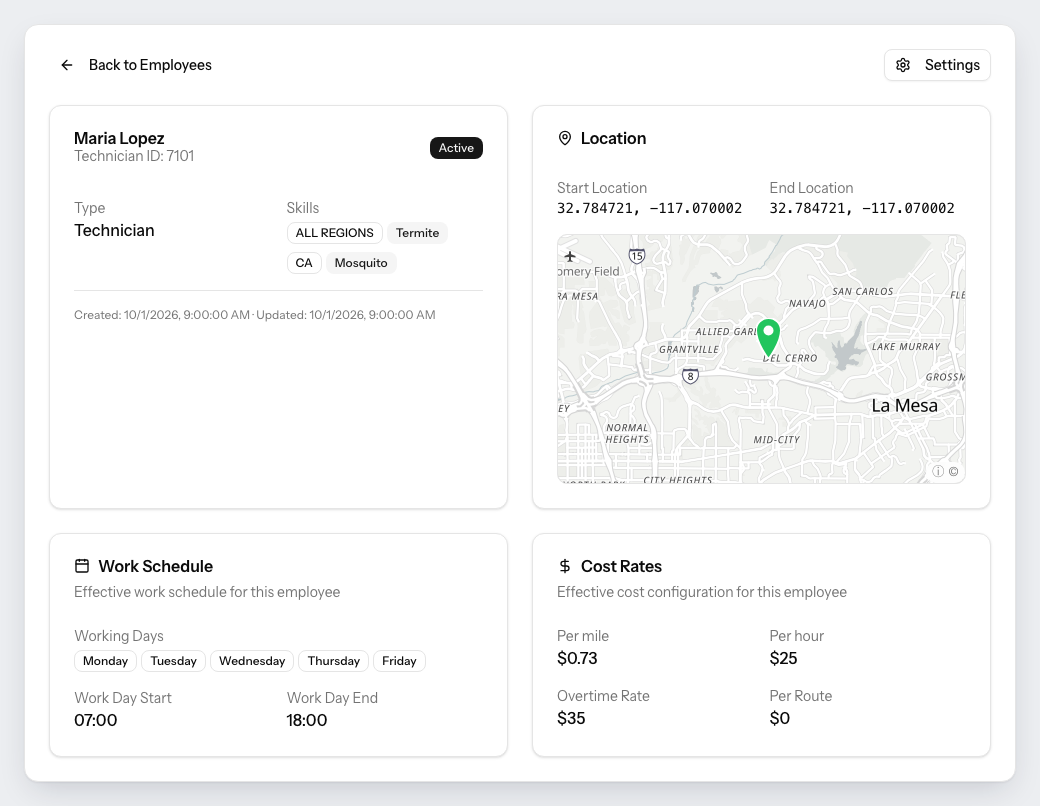Click the Start Location coordinates value
Viewport: 1040px width, 806px height.
point(649,208)
